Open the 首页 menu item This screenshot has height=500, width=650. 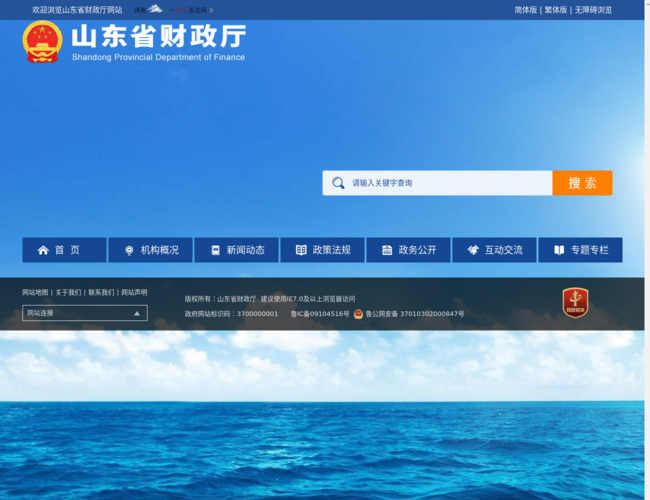click(64, 250)
